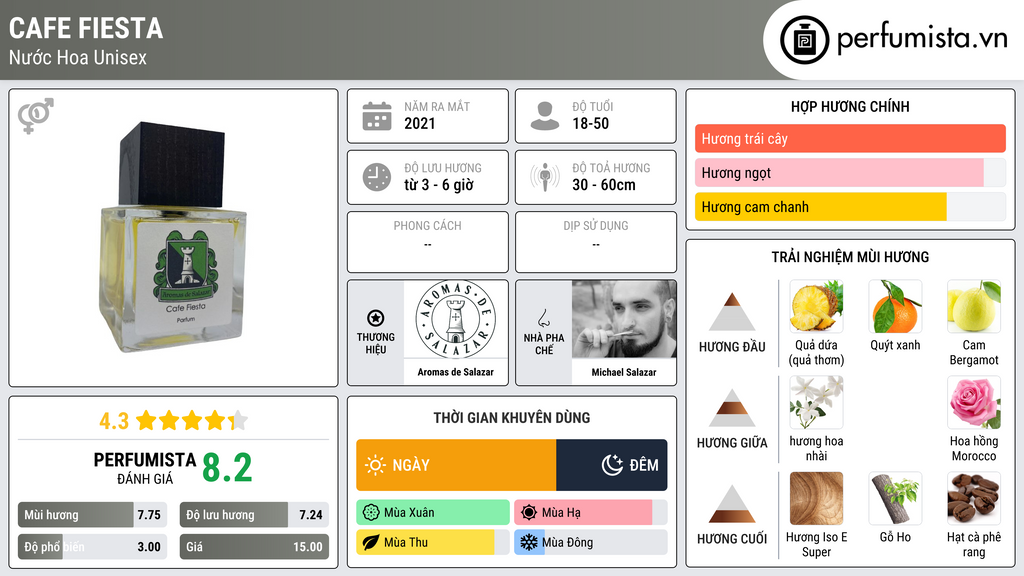Select the Quýt xanh mandarin note image
Image resolution: width=1024 pixels, height=576 pixels.
[895, 307]
